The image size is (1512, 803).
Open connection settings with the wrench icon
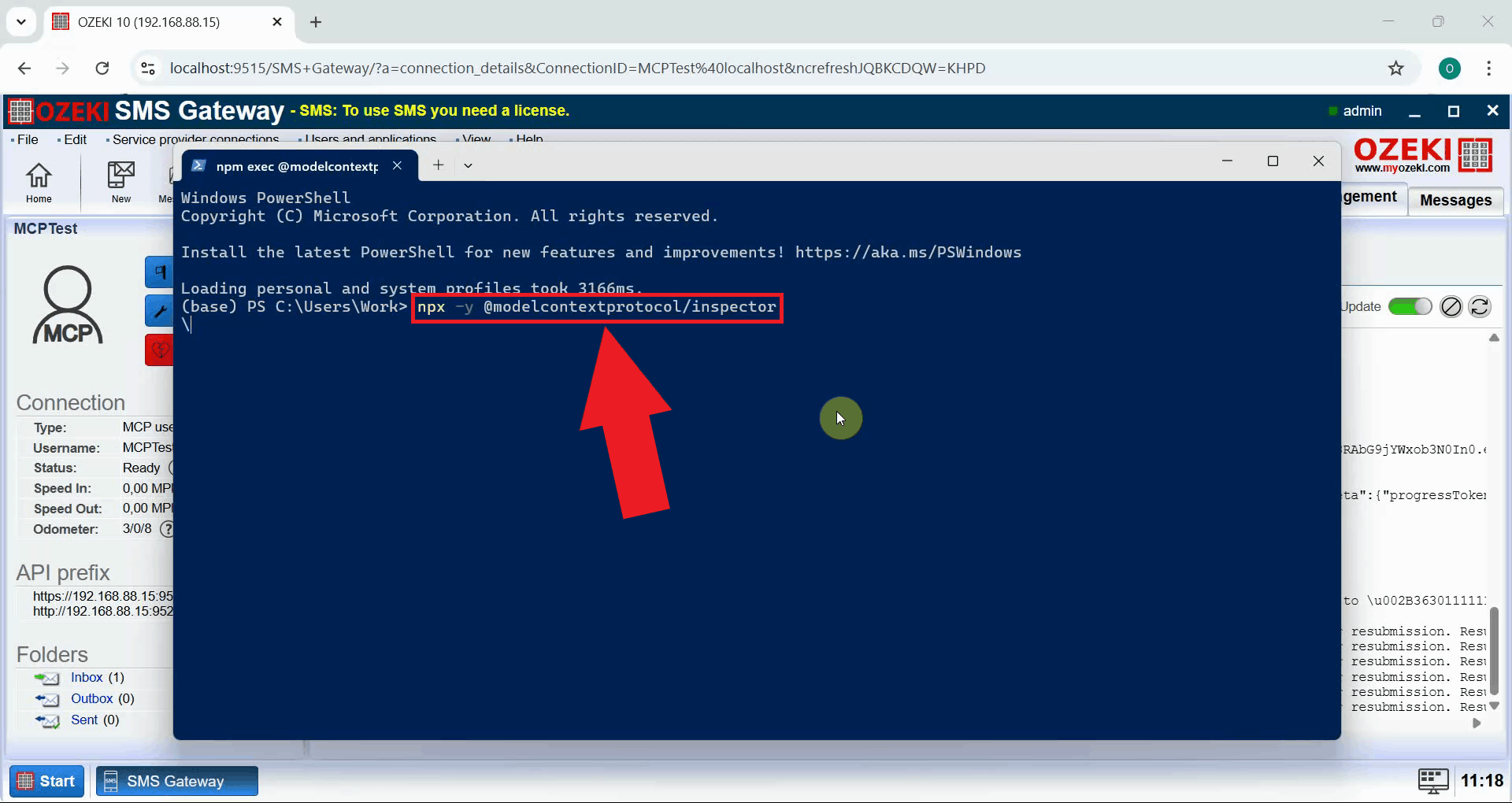[x=159, y=311]
